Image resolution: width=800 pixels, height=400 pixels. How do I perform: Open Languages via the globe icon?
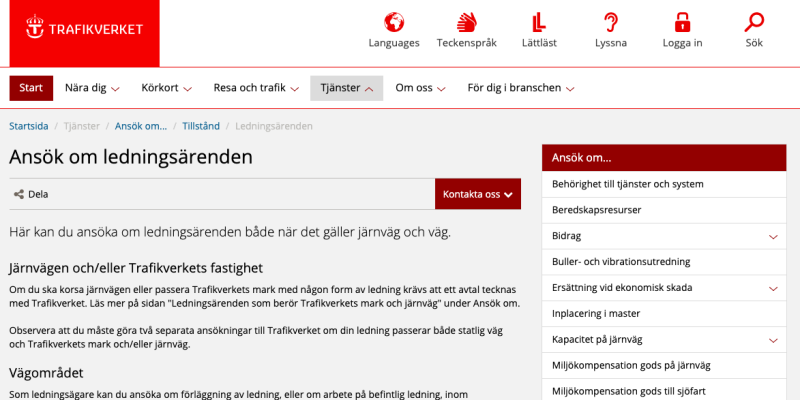[x=394, y=22]
